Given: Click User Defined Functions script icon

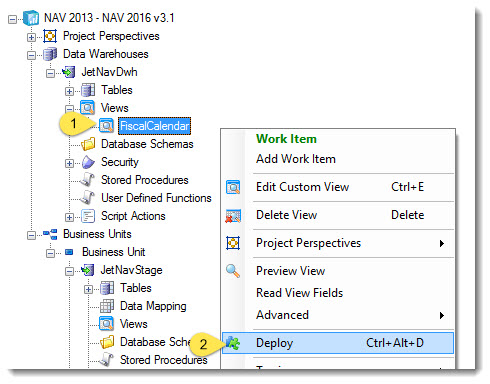Looking at the screenshot, I should 88,198.
